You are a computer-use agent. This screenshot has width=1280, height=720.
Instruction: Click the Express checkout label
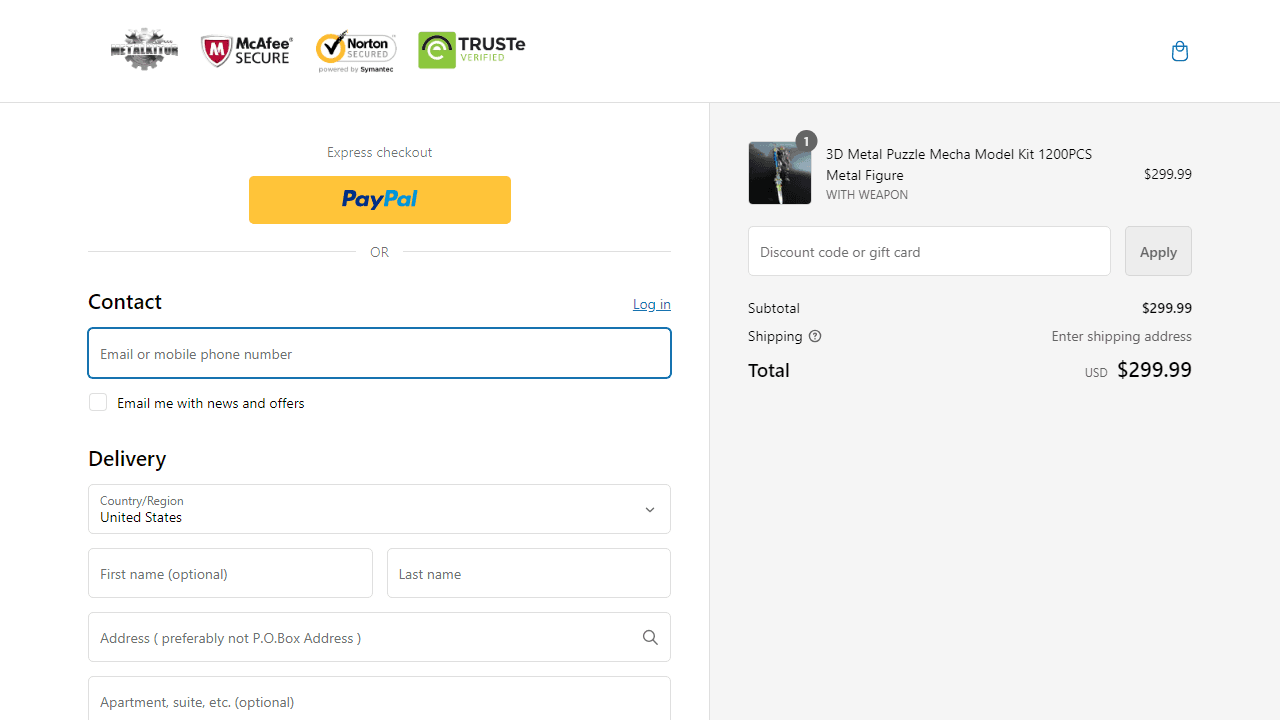click(x=380, y=152)
